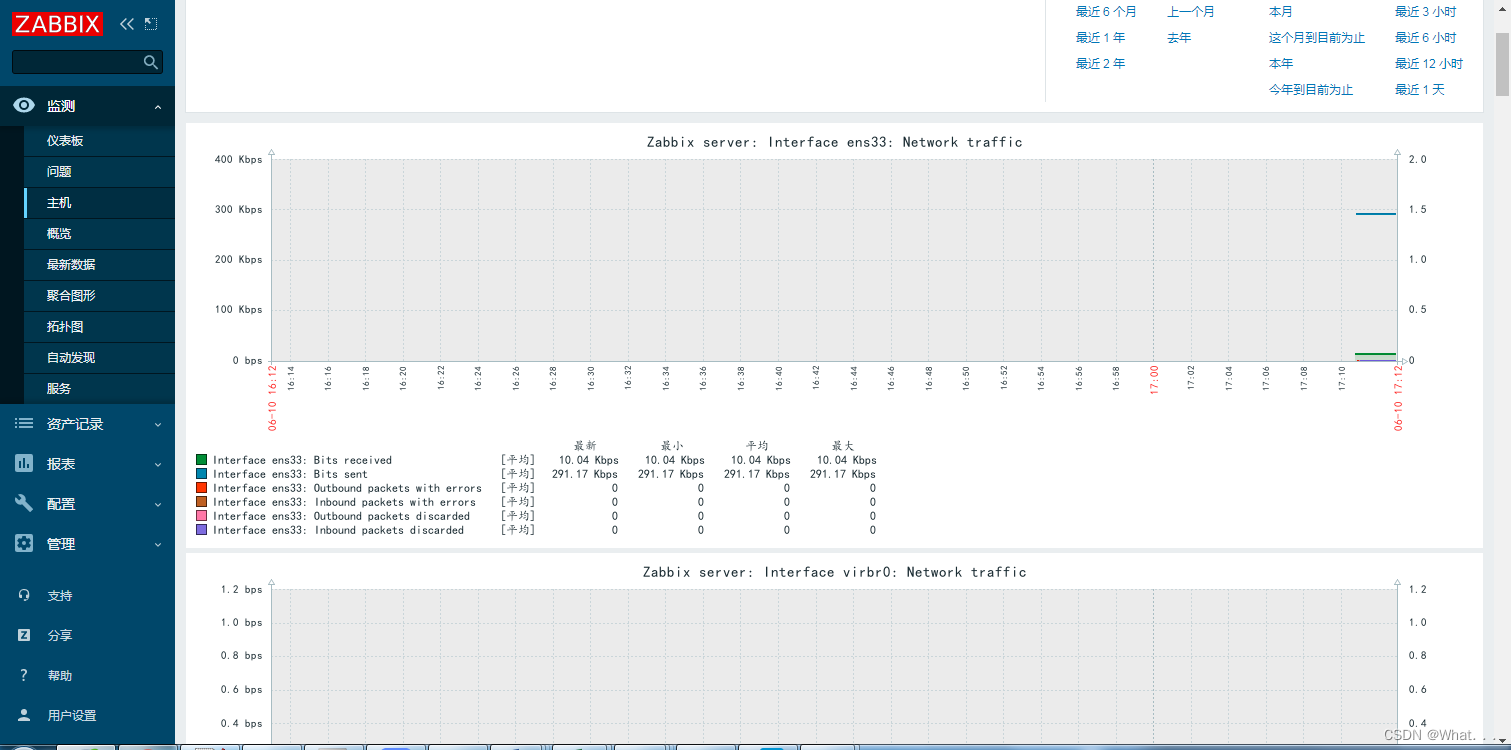Screen dimensions: 1511x750
Task: Collapse the 监测 menu chevron
Action: click(x=158, y=107)
